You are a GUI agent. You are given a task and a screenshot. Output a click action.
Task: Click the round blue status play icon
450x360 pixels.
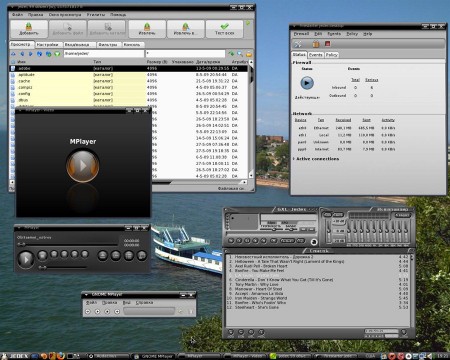[307, 83]
